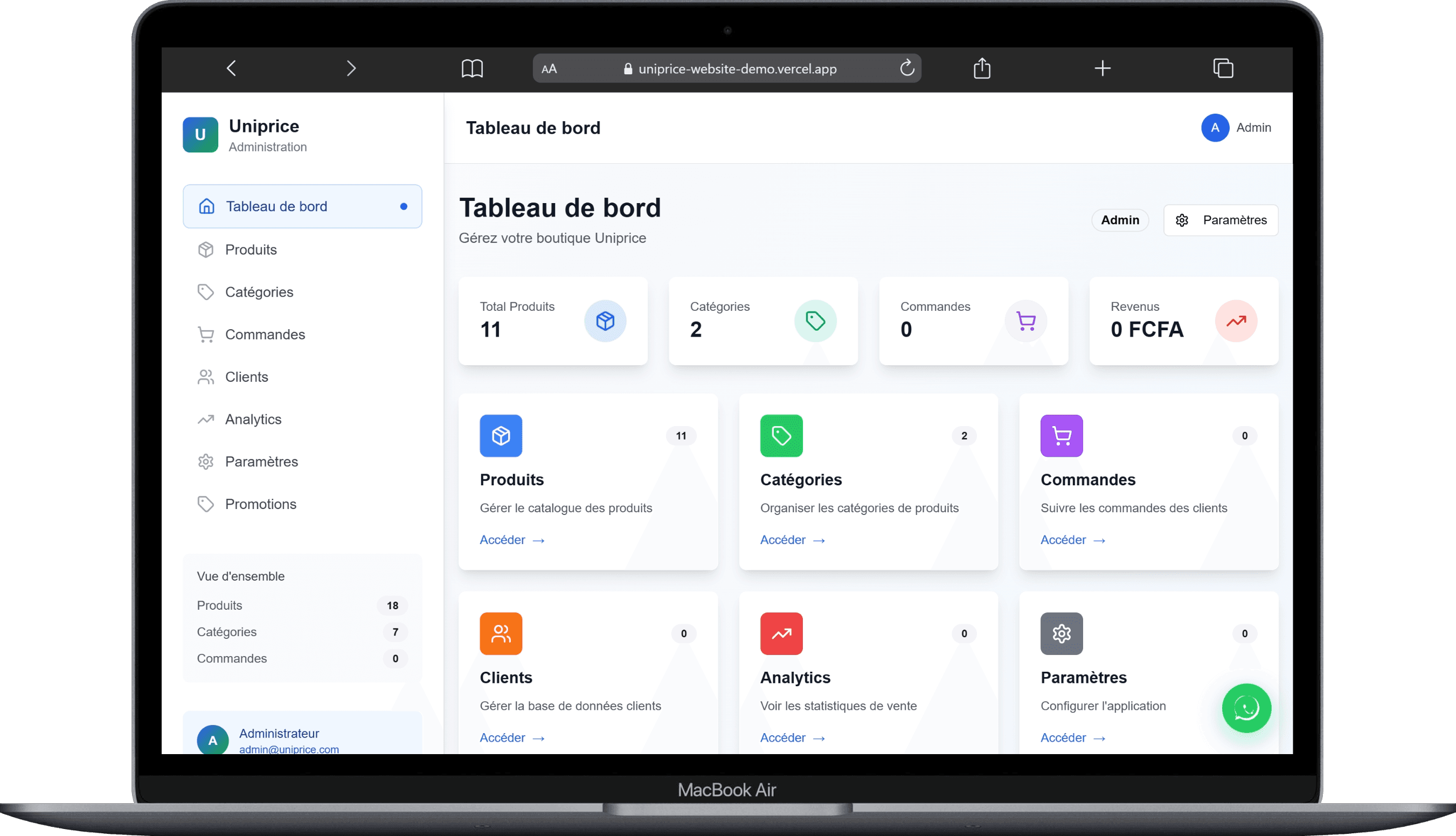Click the Revenus trending arrow icon
The image size is (1456, 836).
pyautogui.click(x=1236, y=321)
